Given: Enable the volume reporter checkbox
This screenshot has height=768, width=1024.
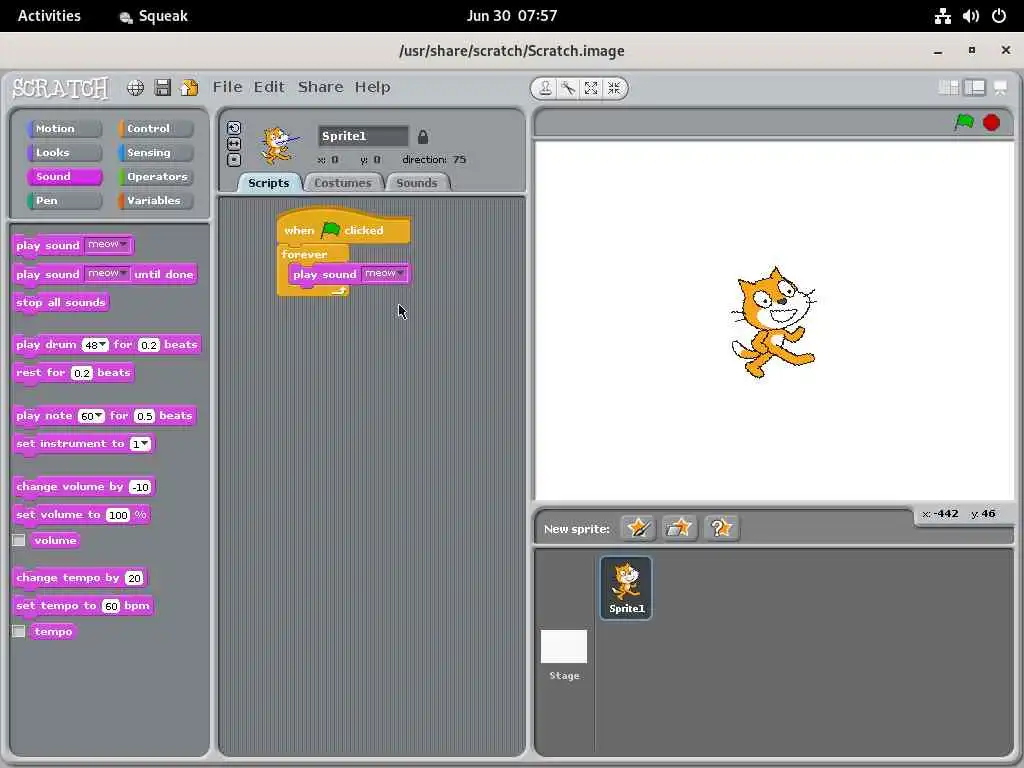Looking at the screenshot, I should click(x=19, y=540).
